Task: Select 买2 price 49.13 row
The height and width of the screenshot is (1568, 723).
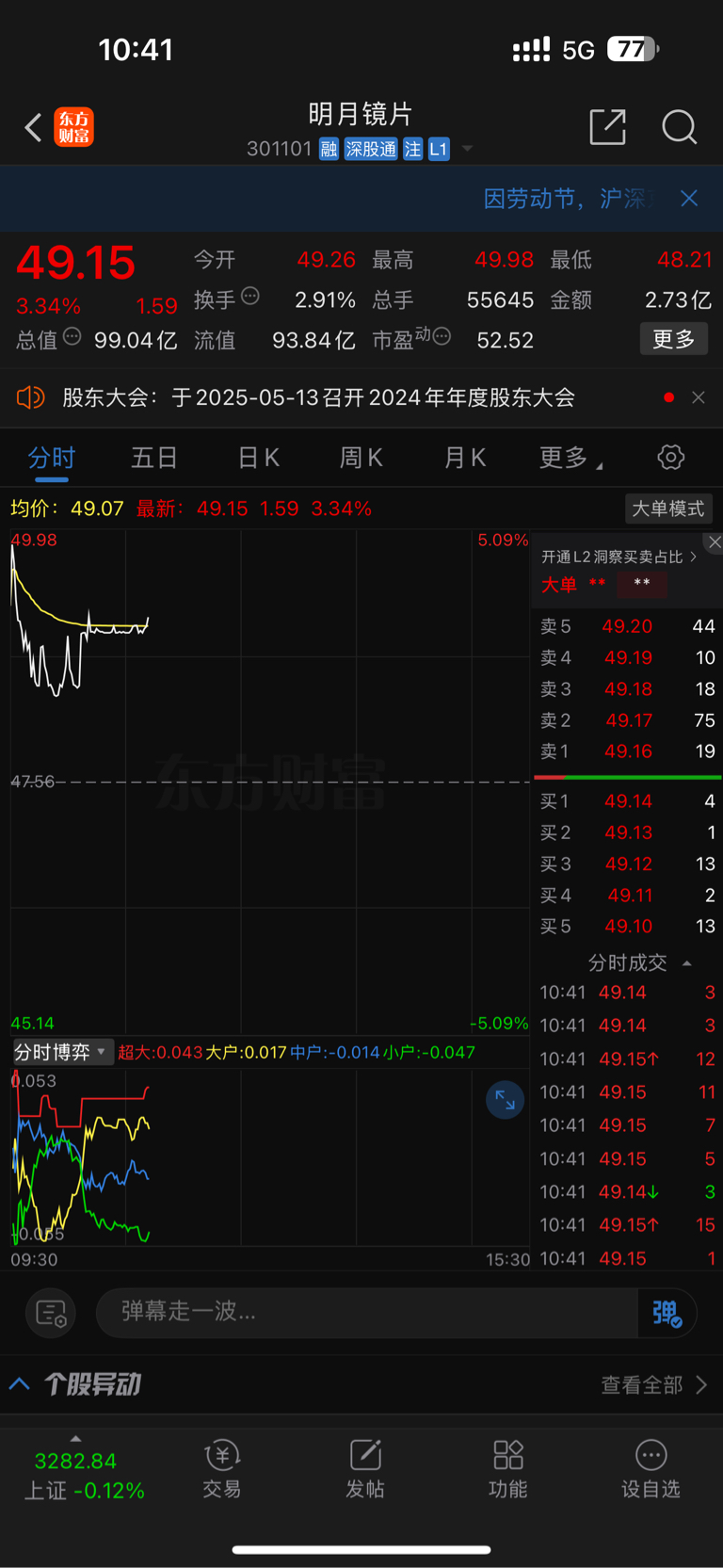Action: [x=627, y=832]
